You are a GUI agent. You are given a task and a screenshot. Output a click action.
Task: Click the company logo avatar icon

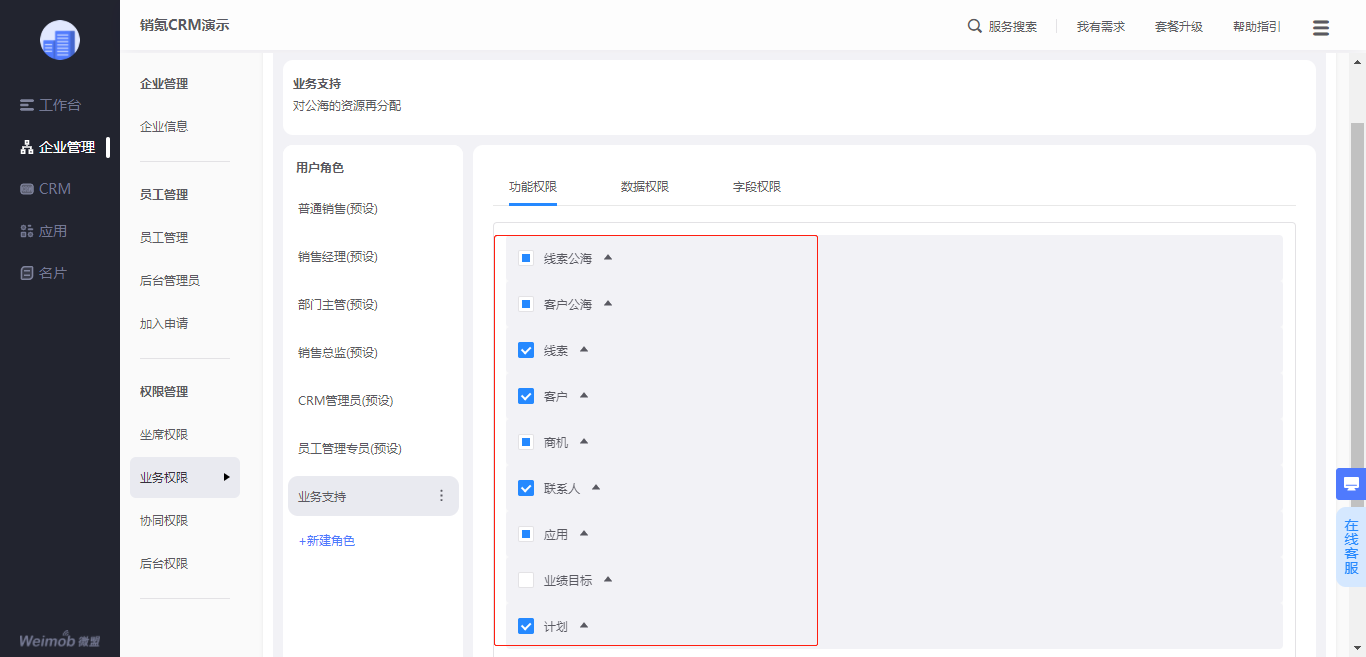pyautogui.click(x=60, y=40)
